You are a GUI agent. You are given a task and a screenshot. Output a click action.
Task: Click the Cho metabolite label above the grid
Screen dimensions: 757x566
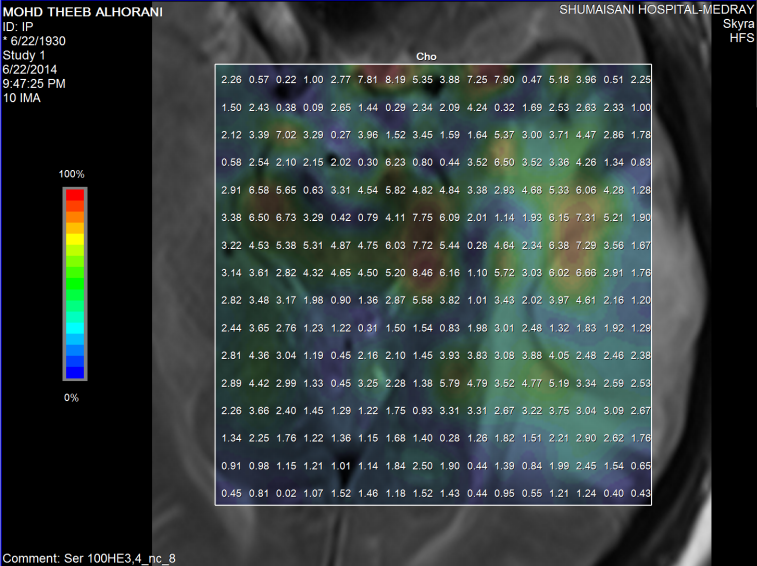pos(426,57)
